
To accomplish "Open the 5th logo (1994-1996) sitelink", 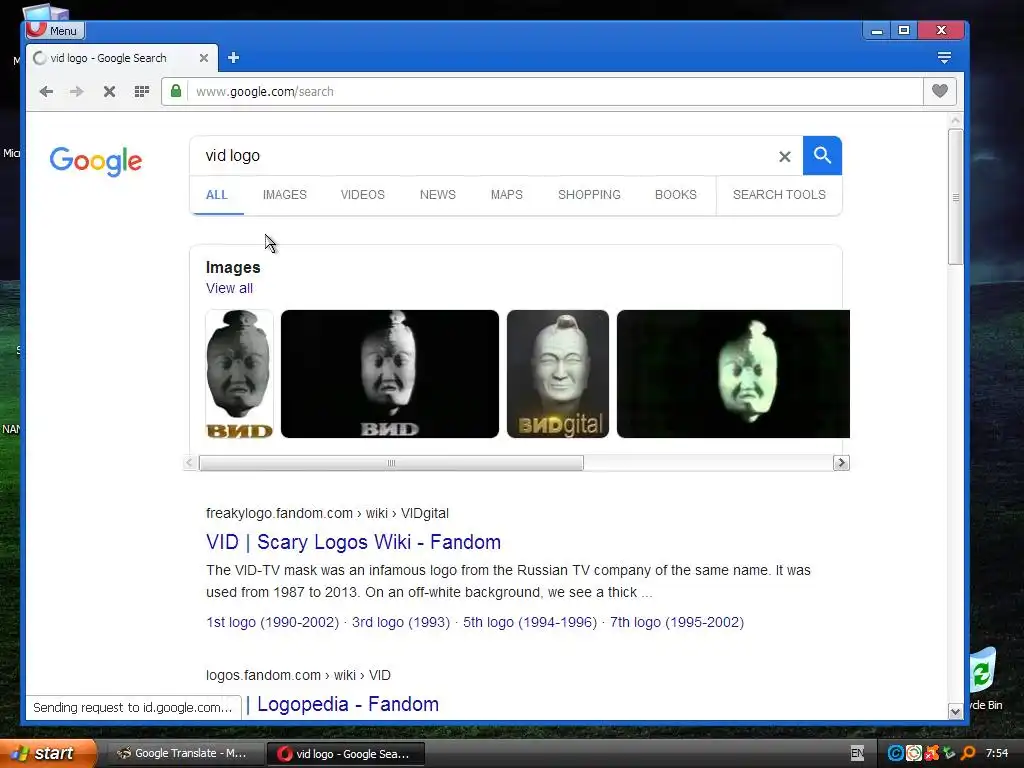I will pyautogui.click(x=530, y=622).
